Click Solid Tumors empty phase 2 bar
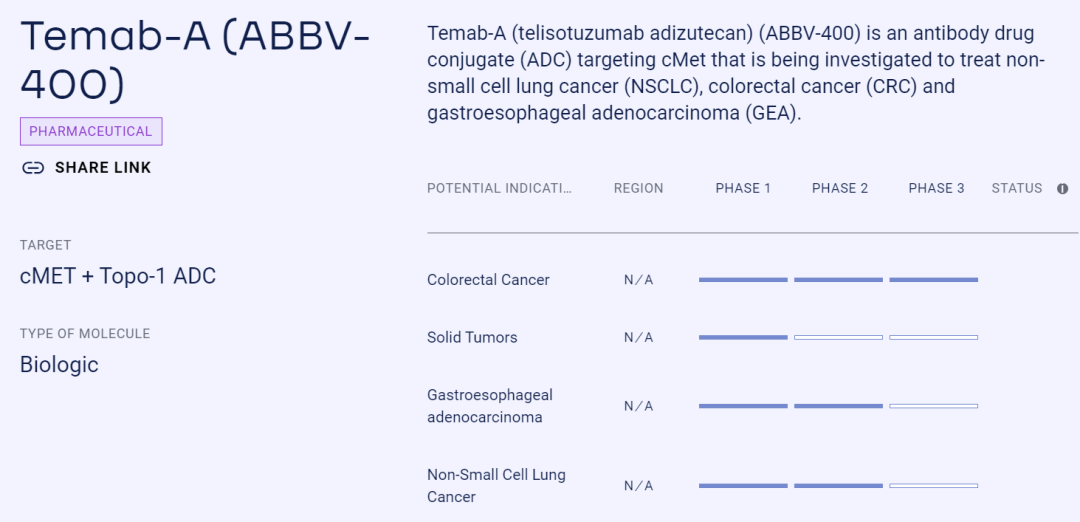The width and height of the screenshot is (1080, 522). tap(838, 337)
